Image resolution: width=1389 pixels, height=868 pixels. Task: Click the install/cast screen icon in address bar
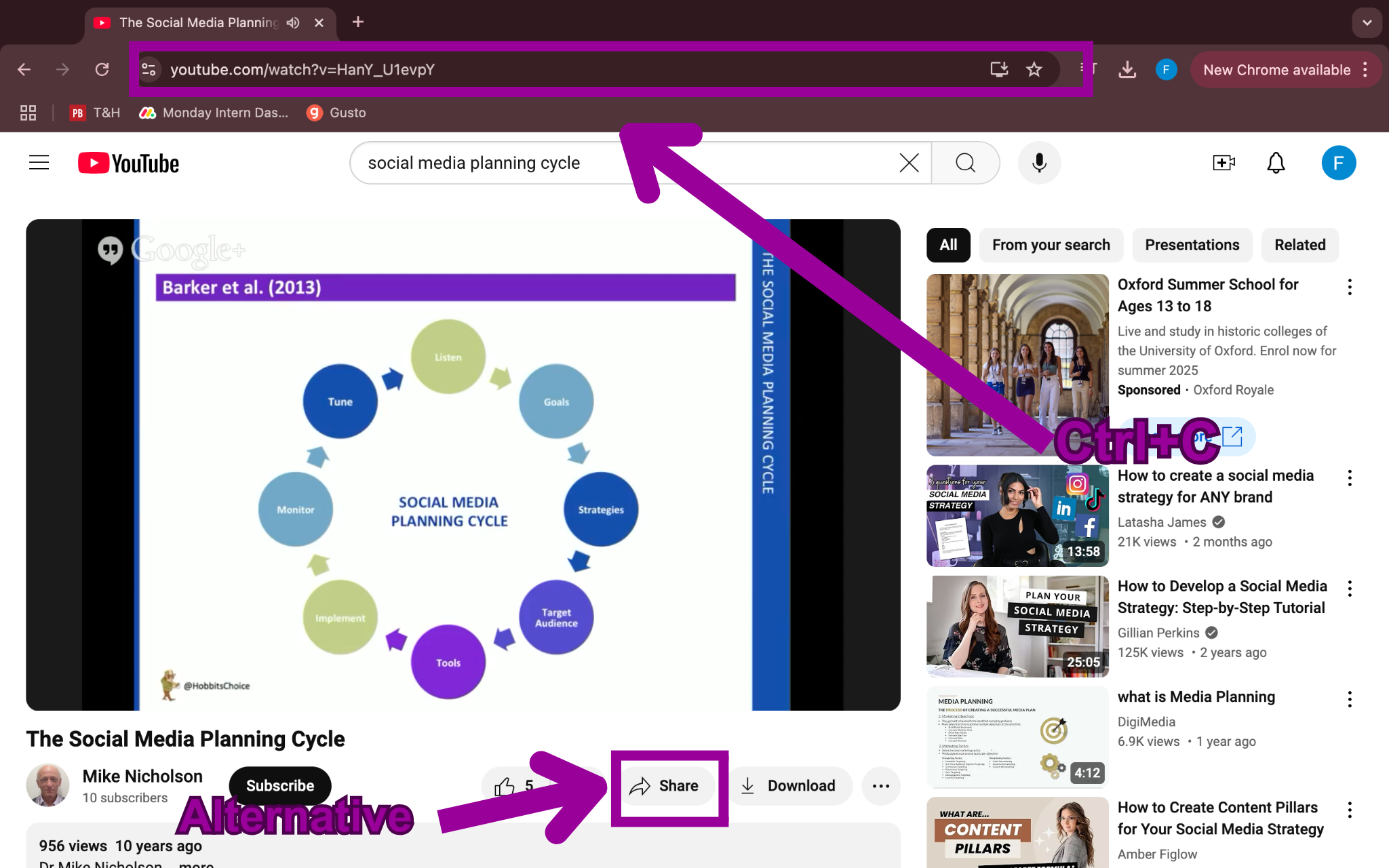999,69
